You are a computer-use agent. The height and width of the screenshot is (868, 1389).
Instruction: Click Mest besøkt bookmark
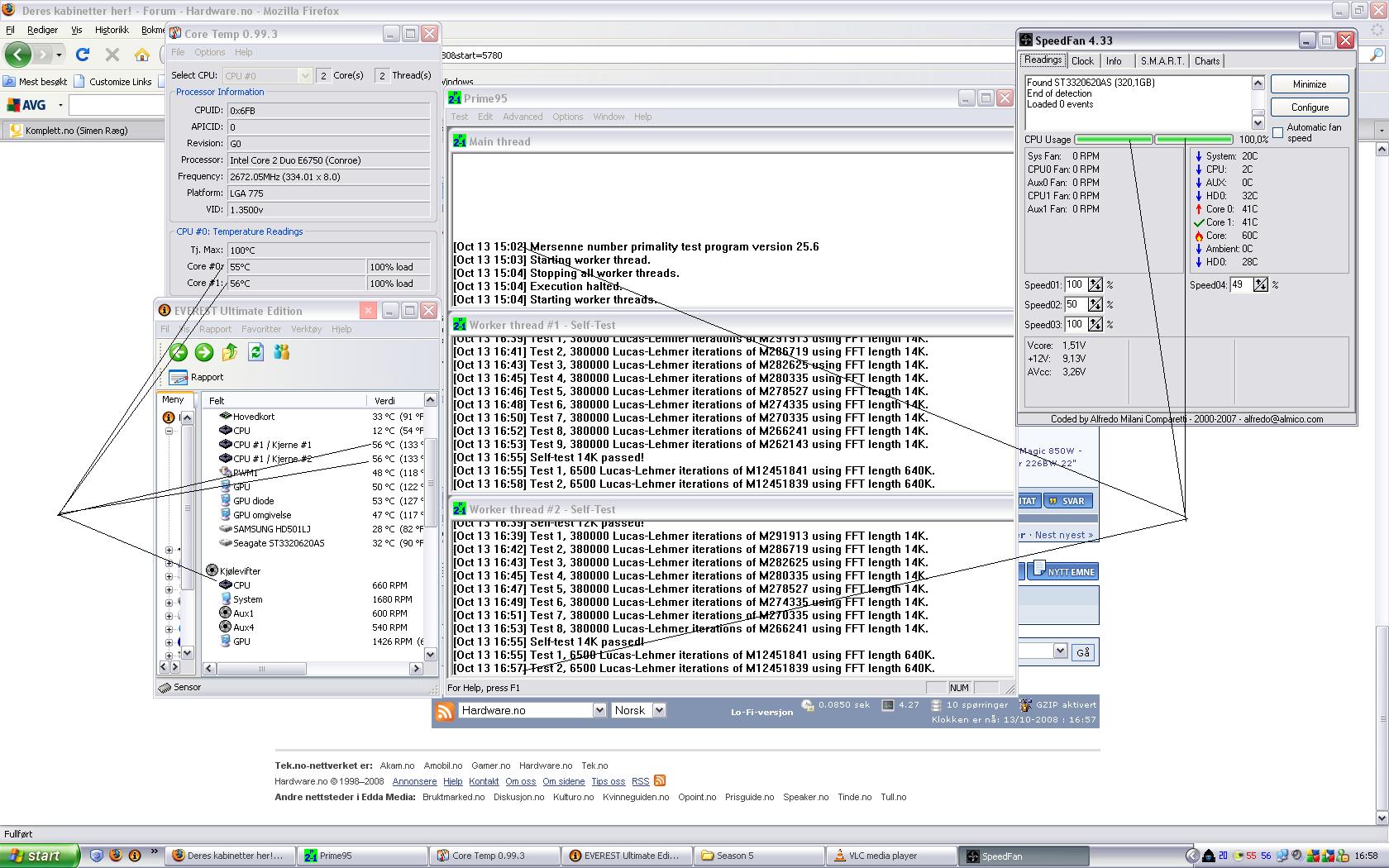point(35,82)
